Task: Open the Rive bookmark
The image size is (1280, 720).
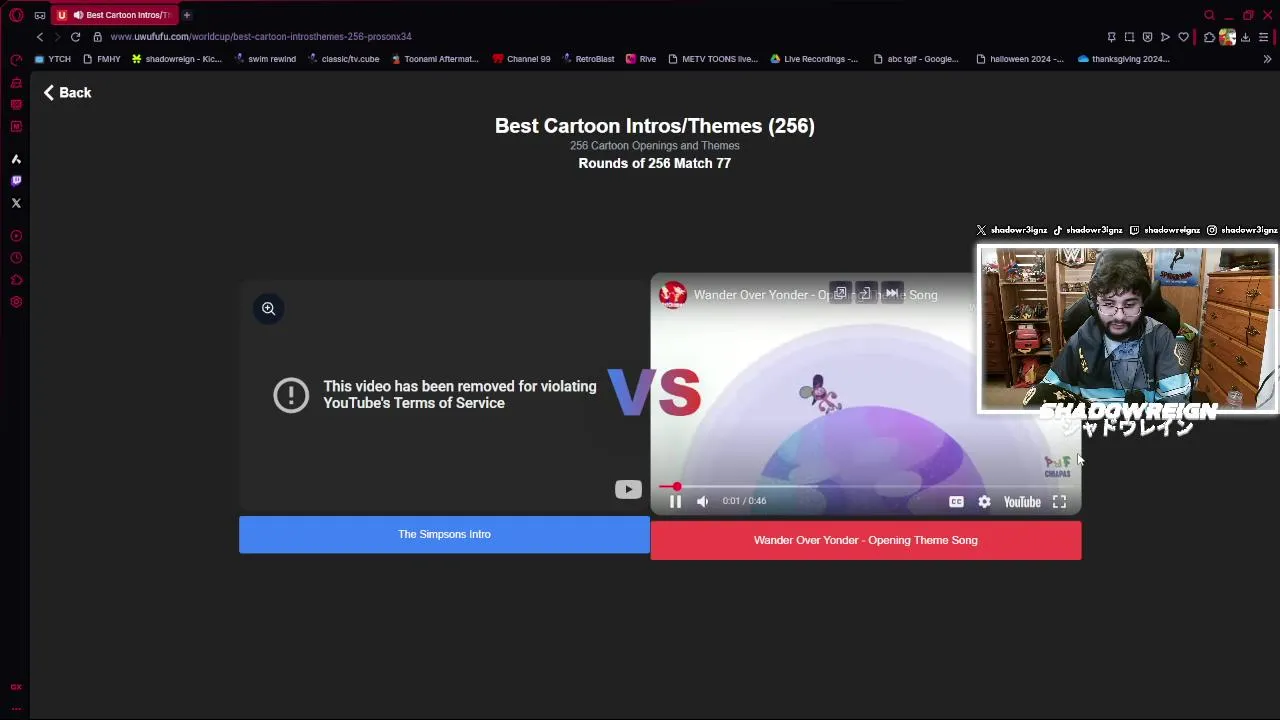Action: [x=641, y=59]
